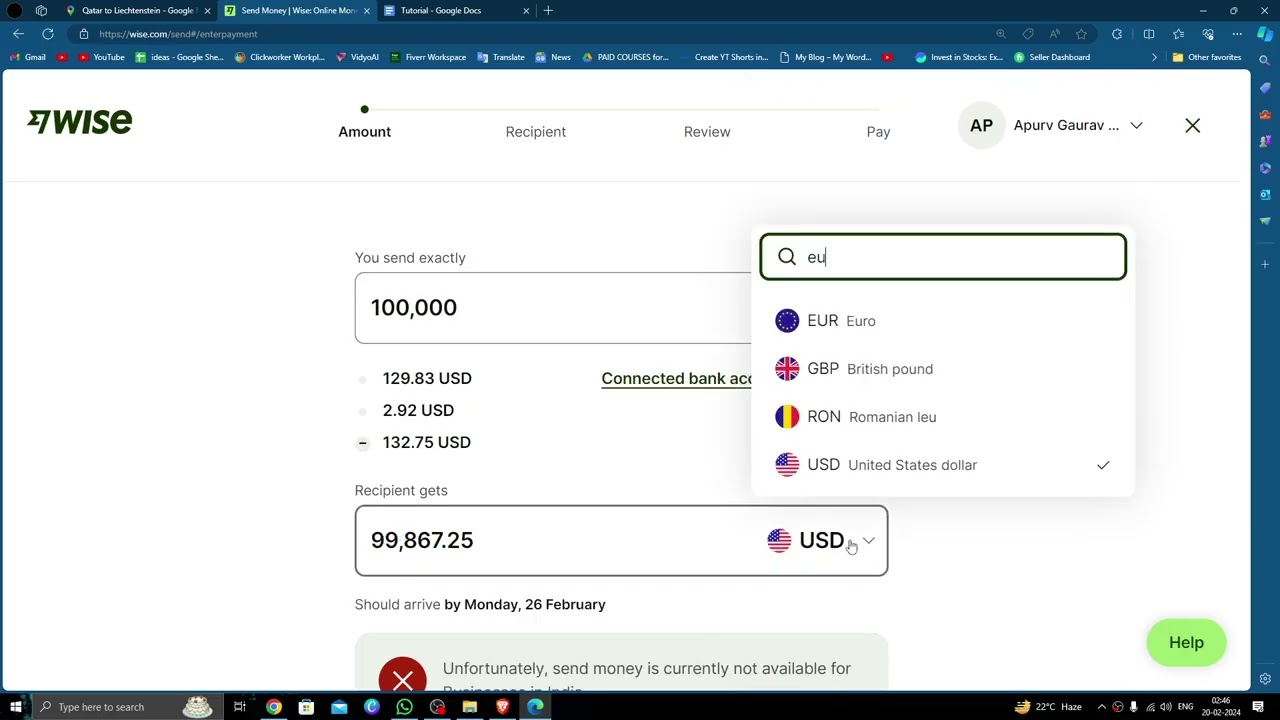Select GBP British pound from the list
The height and width of the screenshot is (720, 1280).
coord(943,369)
